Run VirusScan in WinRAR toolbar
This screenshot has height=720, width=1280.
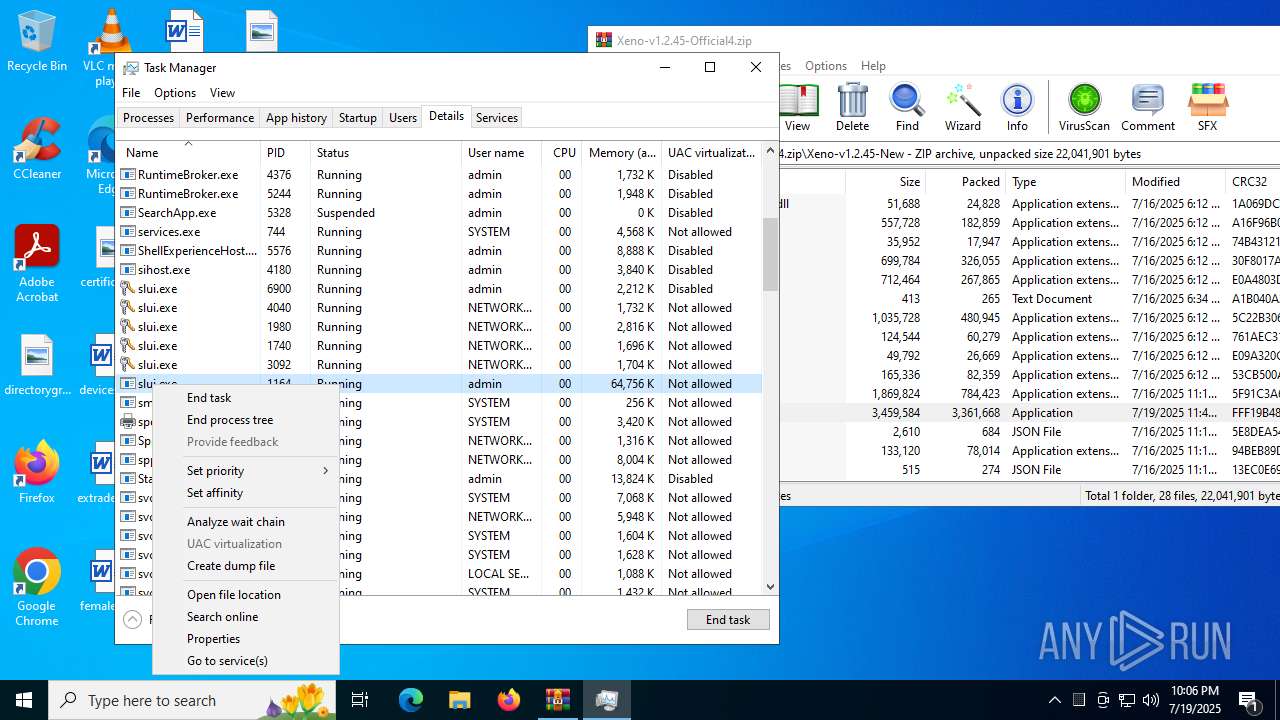(1084, 108)
